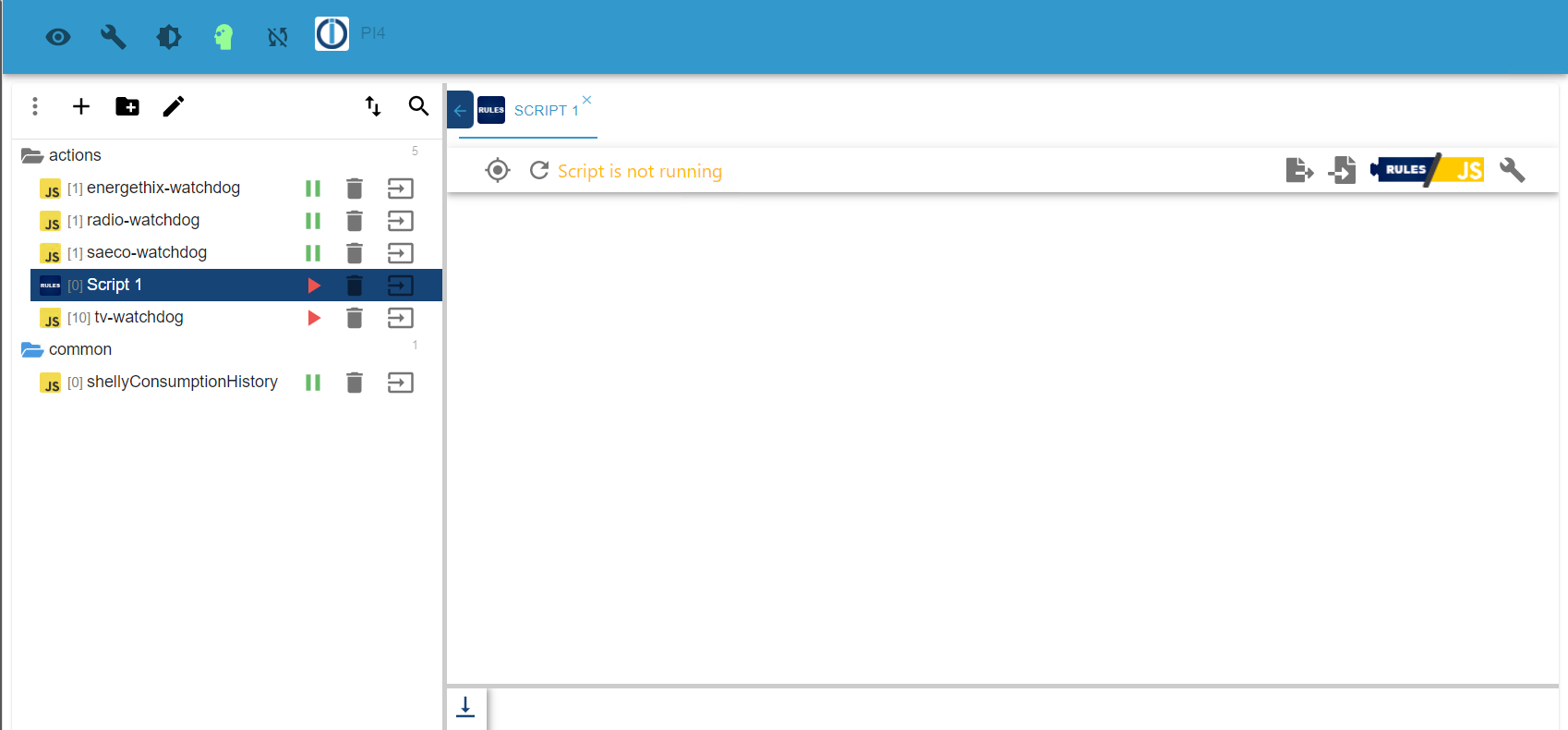Start Script 1 with play button

click(x=314, y=286)
